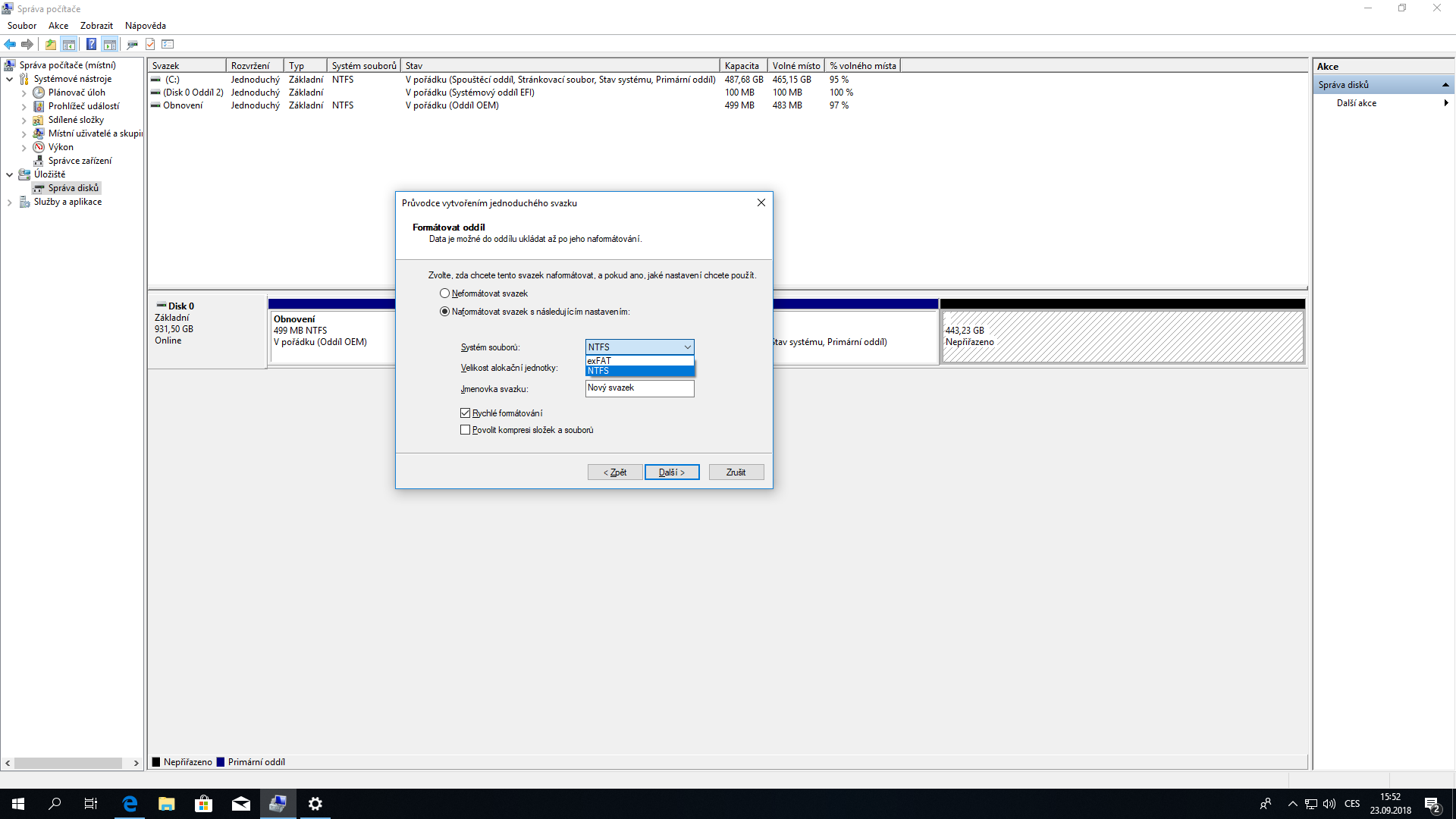Screen dimensions: 1456x819
Task: Open Správce zařízení in tree
Action: (80, 161)
